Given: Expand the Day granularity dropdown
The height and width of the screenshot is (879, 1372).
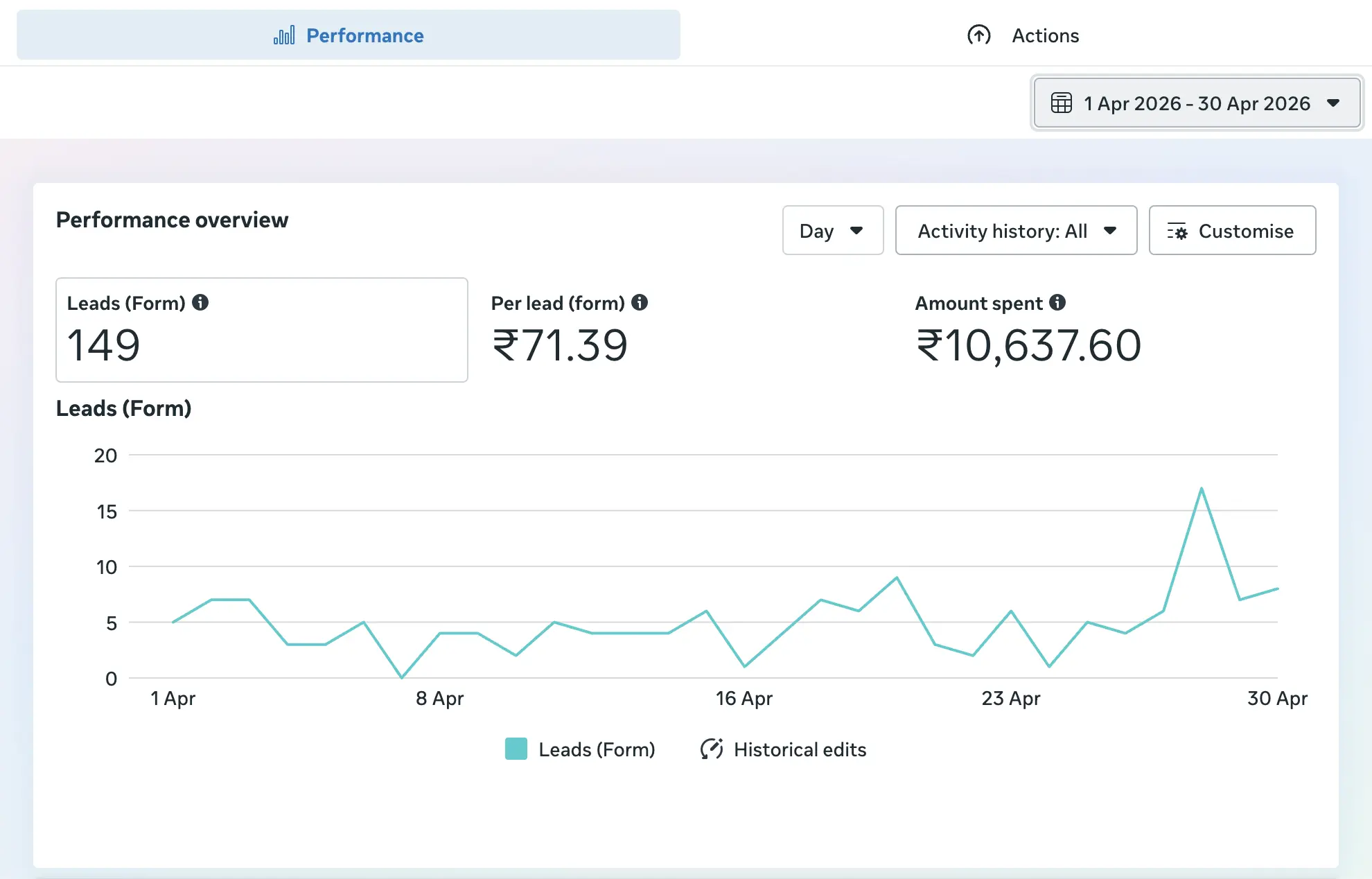Looking at the screenshot, I should pos(833,231).
